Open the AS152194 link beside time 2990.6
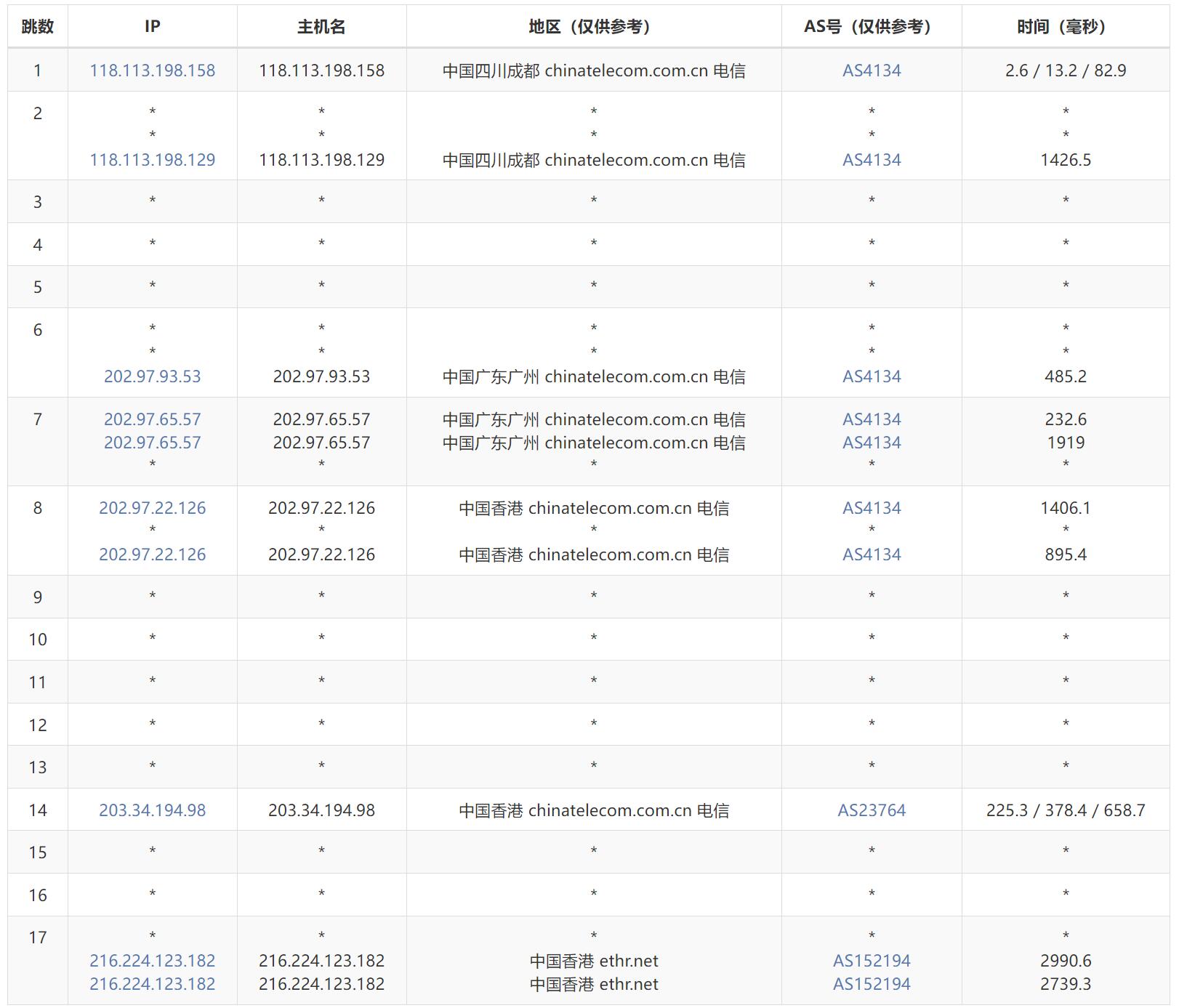Image resolution: width=1179 pixels, height=1008 pixels. (x=872, y=961)
